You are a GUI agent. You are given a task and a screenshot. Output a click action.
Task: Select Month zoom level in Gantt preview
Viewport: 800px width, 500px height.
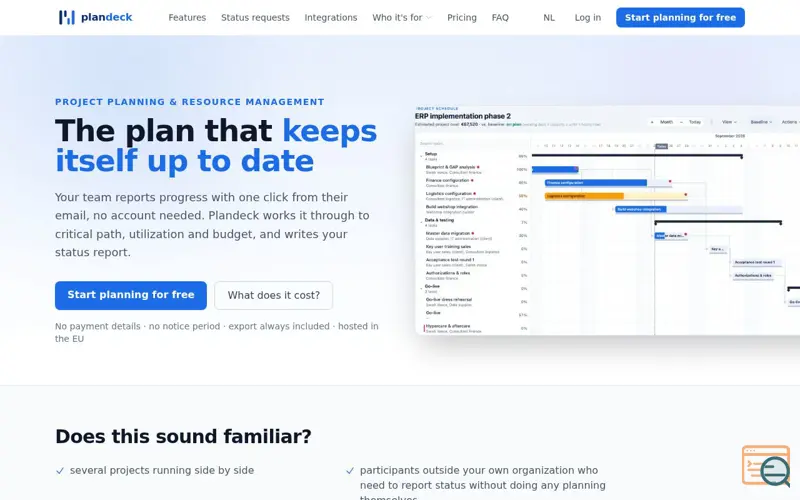coord(666,122)
